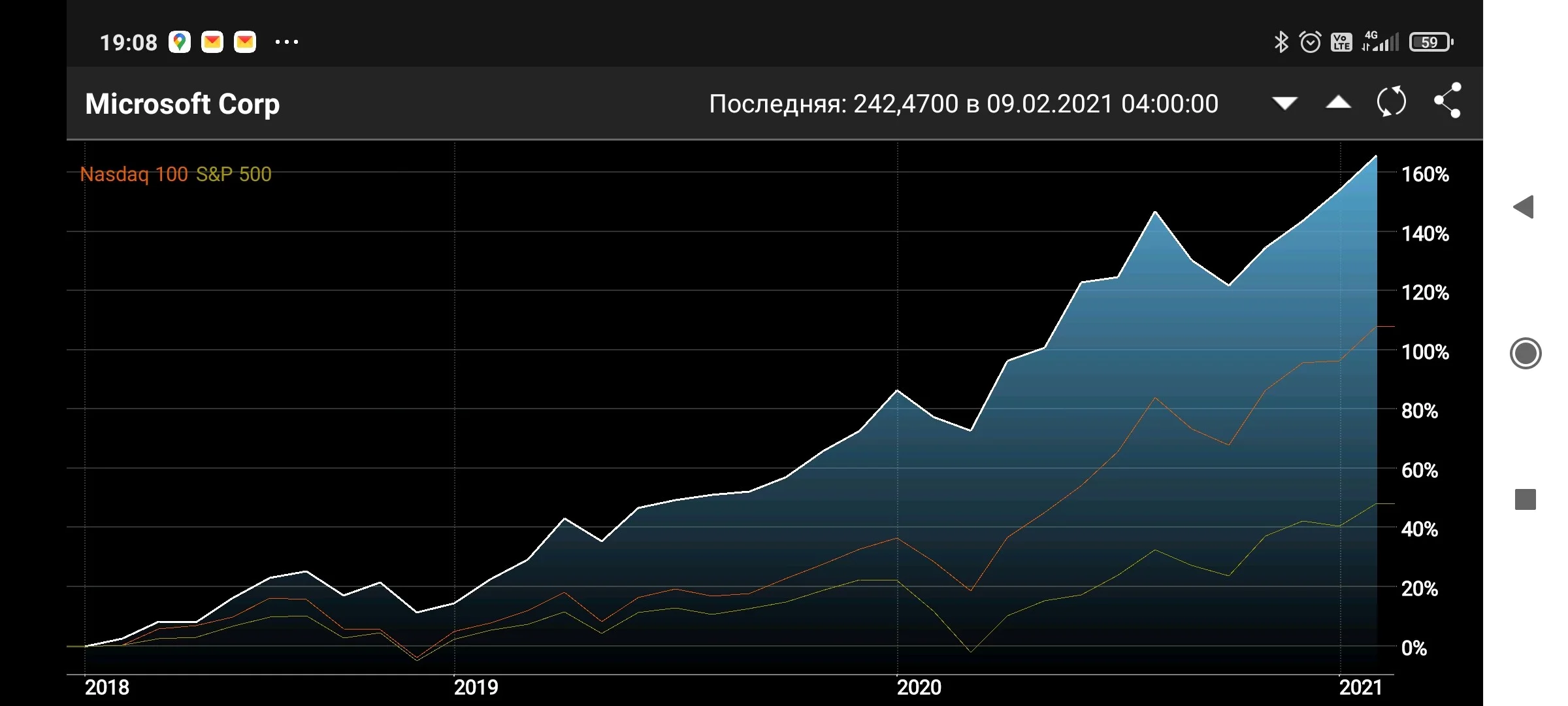
Task: Tap the 120% label on the y-axis
Action: click(x=1425, y=293)
